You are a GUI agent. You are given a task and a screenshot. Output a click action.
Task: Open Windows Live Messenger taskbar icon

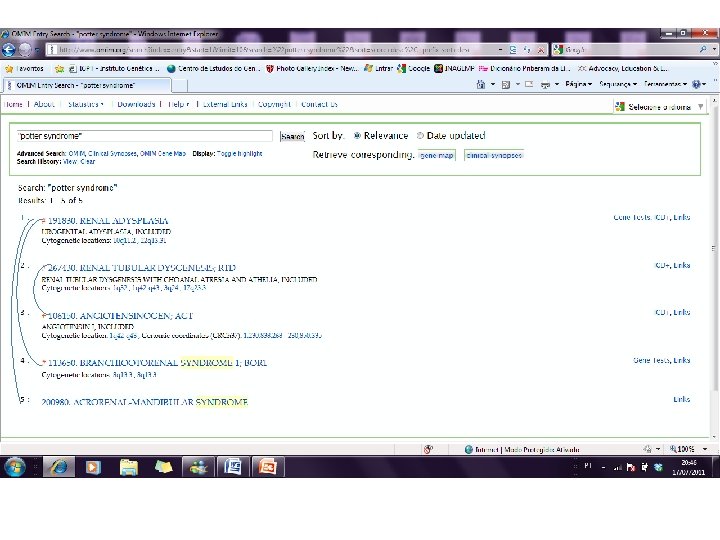pyautogui.click(x=198, y=467)
